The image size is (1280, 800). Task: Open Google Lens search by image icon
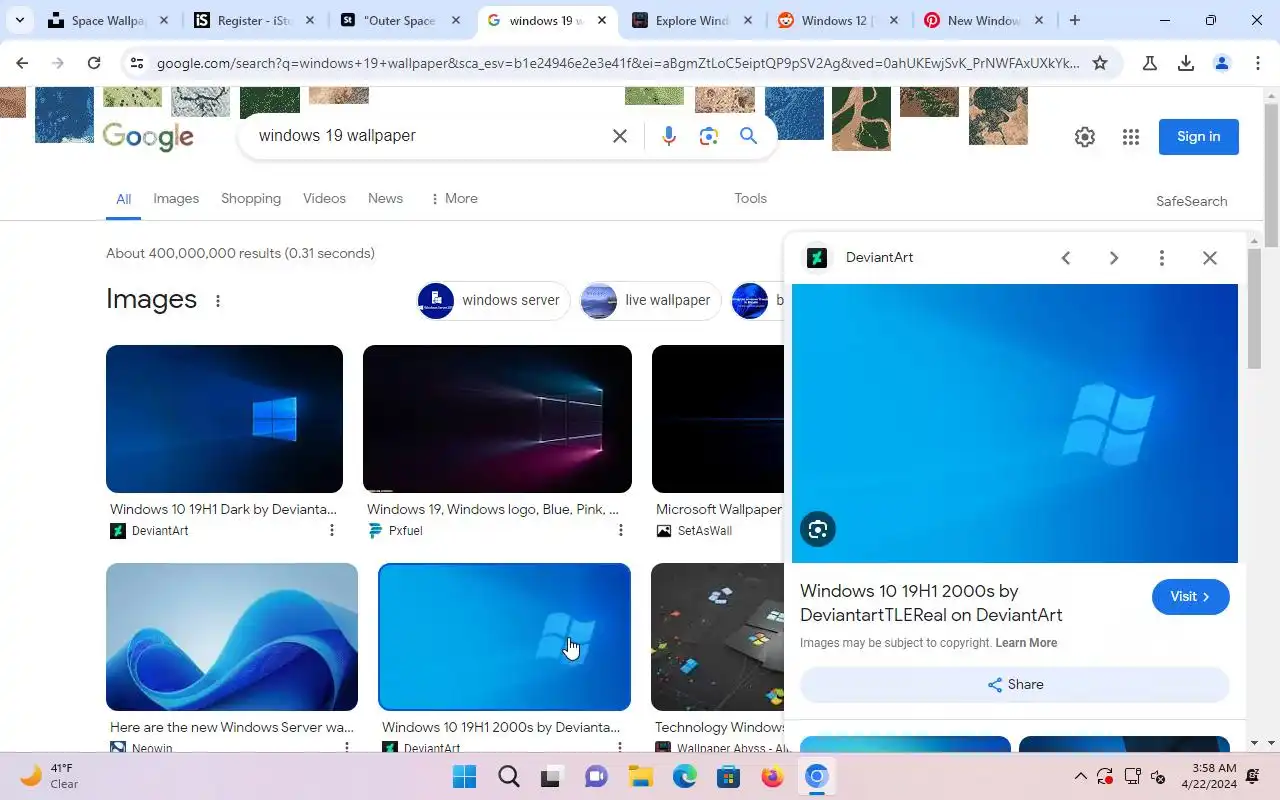709,136
